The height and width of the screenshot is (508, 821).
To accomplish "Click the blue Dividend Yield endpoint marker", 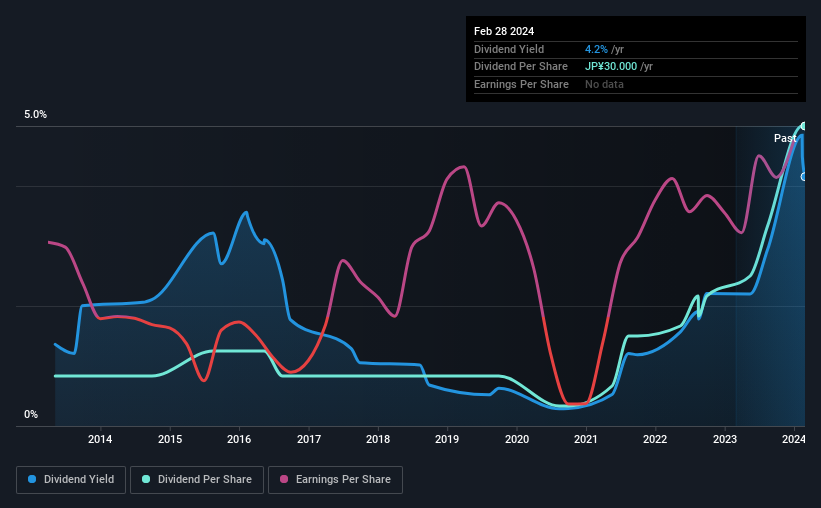I will click(x=803, y=177).
